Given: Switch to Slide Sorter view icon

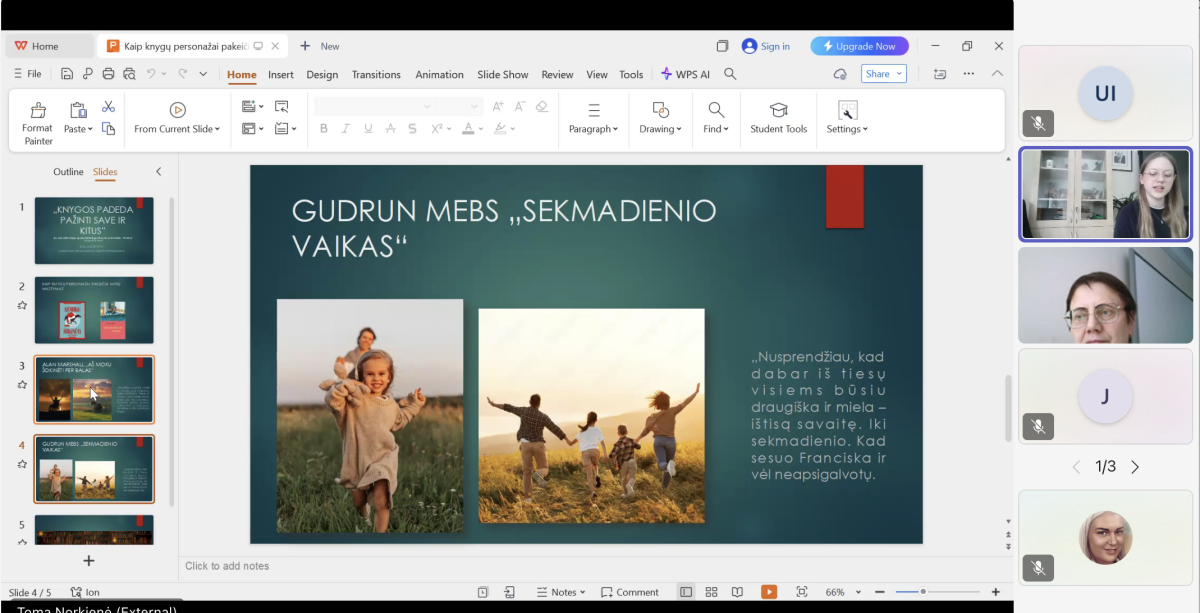Looking at the screenshot, I should tap(711, 592).
